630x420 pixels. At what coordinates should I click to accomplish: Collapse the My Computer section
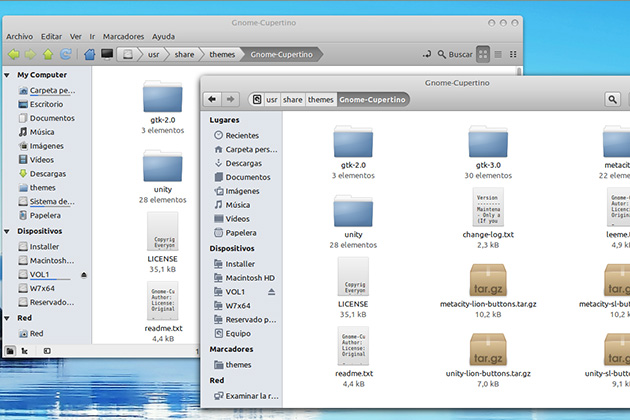[x=7, y=75]
